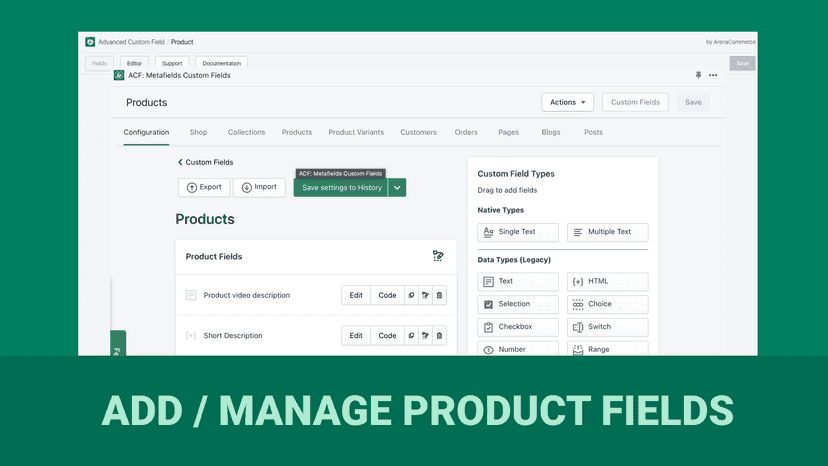Open the Blogs tab
Viewport: 828px width, 466px height.
(x=551, y=132)
